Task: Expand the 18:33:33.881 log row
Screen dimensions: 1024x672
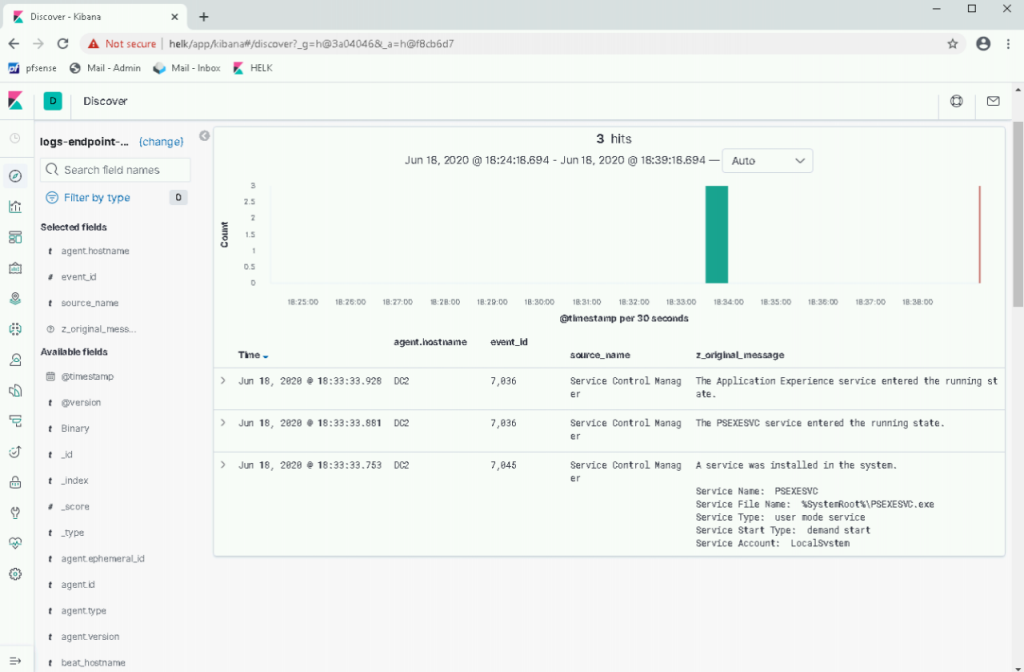Action: coord(223,423)
